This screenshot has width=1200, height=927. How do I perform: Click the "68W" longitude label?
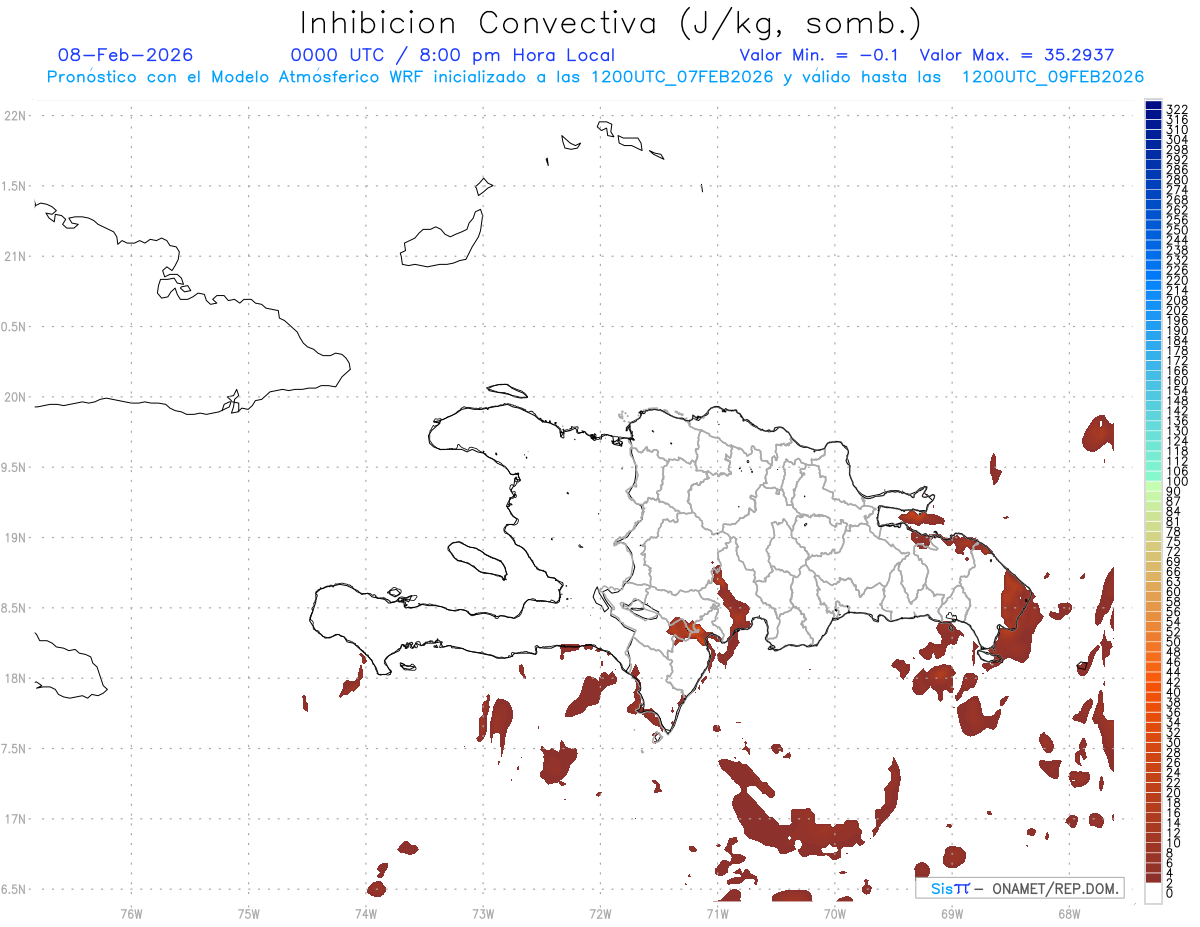[x=1069, y=913]
